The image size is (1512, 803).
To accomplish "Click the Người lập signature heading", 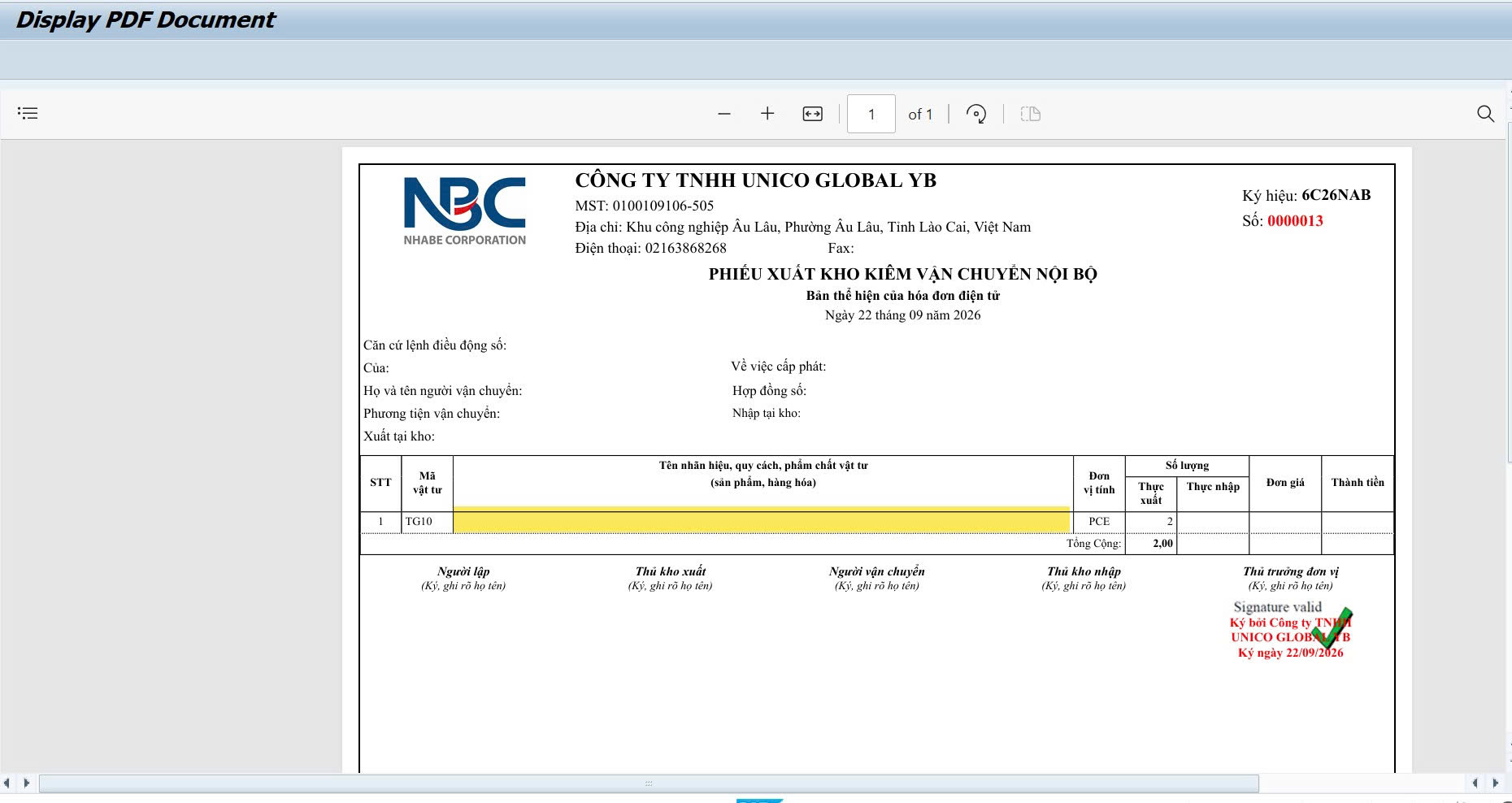I will point(463,571).
